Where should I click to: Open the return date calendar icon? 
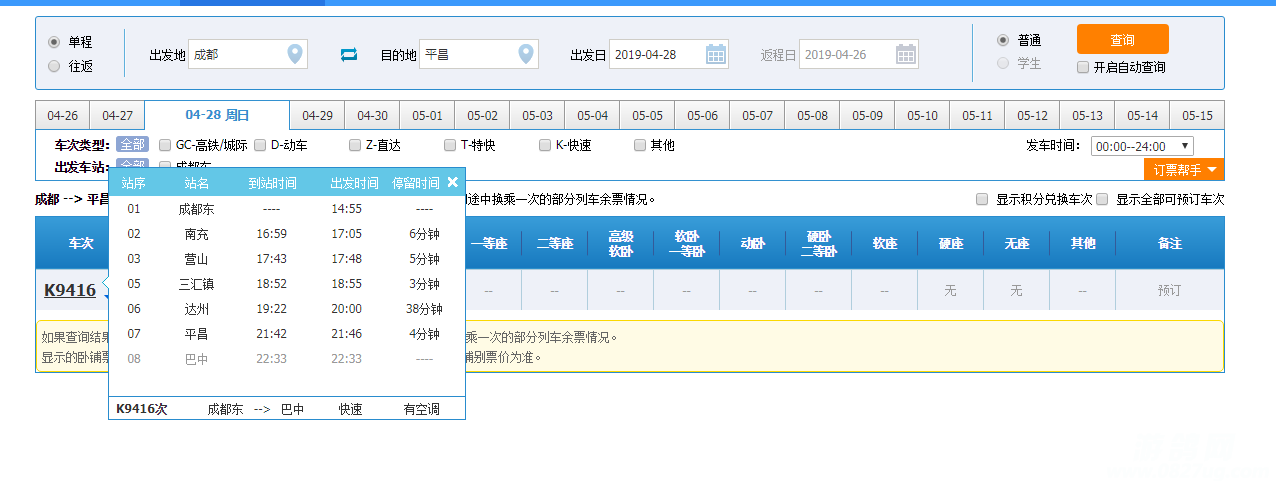[906, 54]
